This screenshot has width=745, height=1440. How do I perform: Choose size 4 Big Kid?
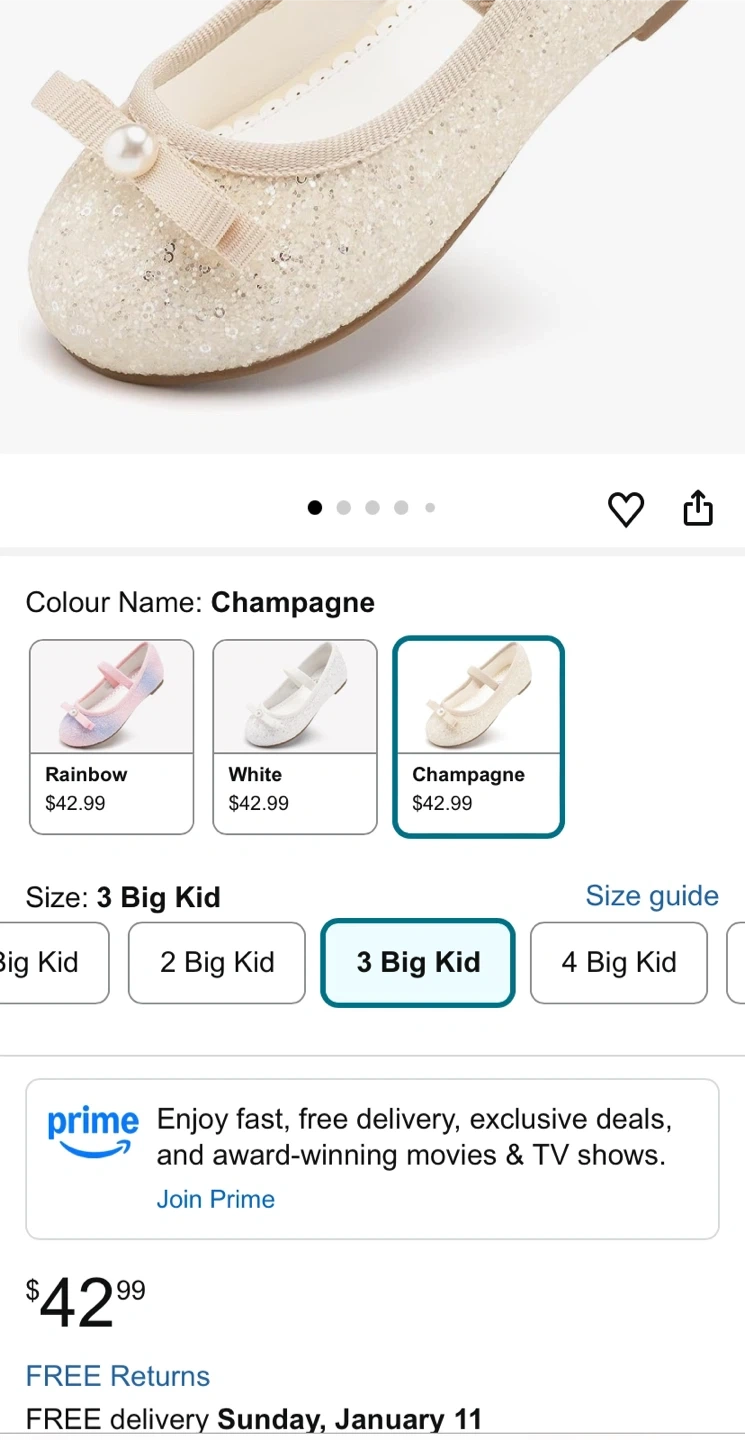[618, 962]
